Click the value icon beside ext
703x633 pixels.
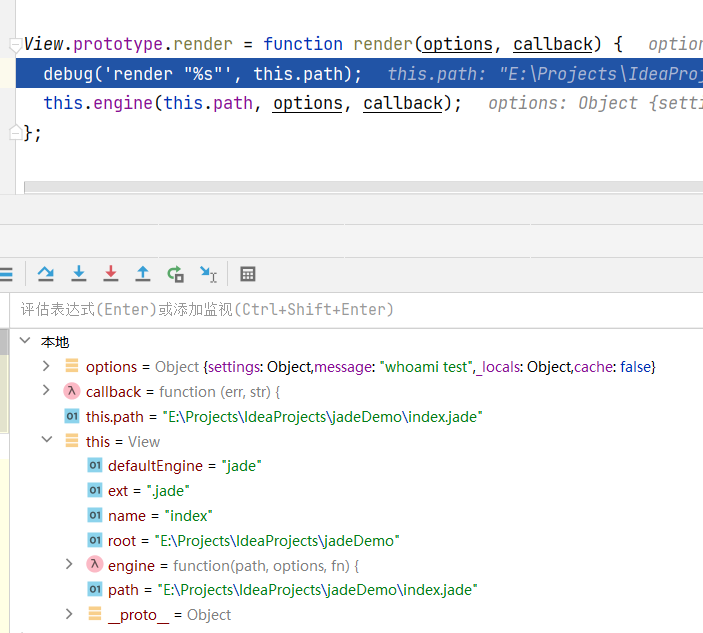(95, 490)
